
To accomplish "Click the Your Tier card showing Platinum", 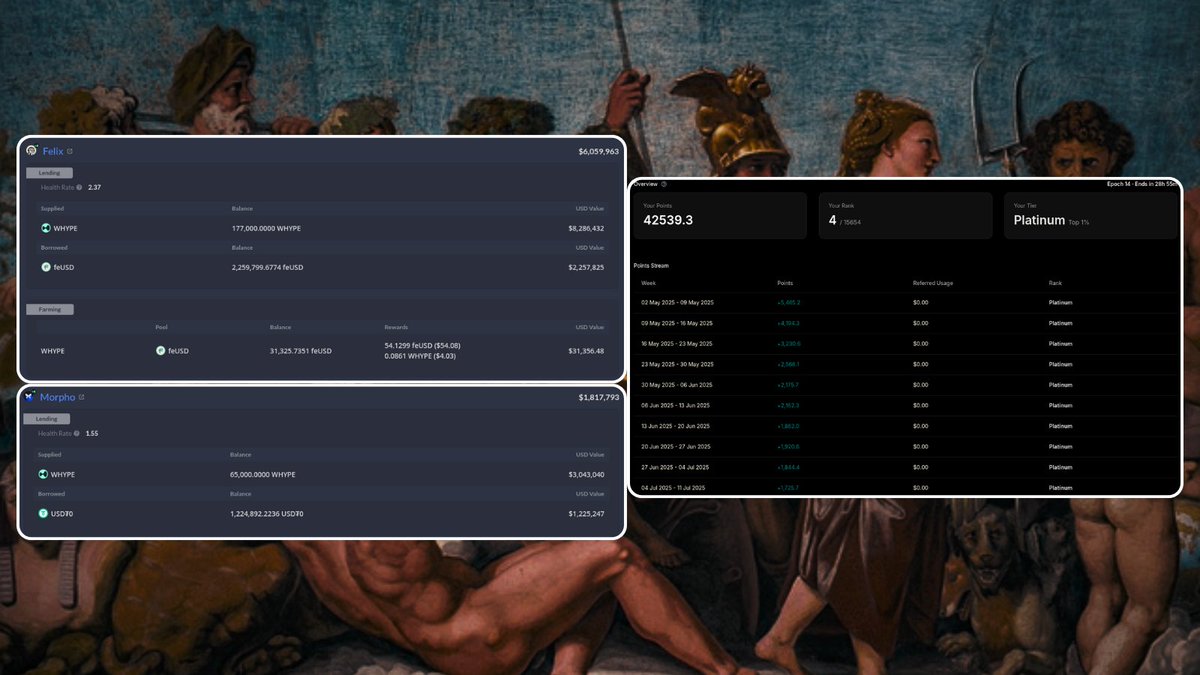I will pos(1091,216).
